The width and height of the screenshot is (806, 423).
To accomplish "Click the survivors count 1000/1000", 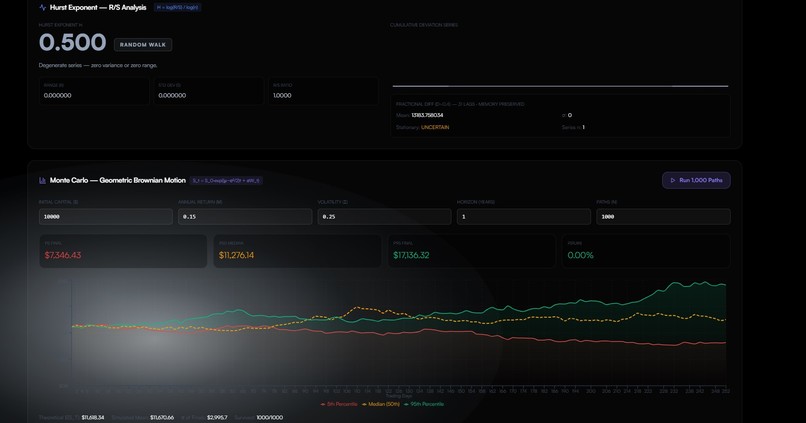I will click(269, 418).
